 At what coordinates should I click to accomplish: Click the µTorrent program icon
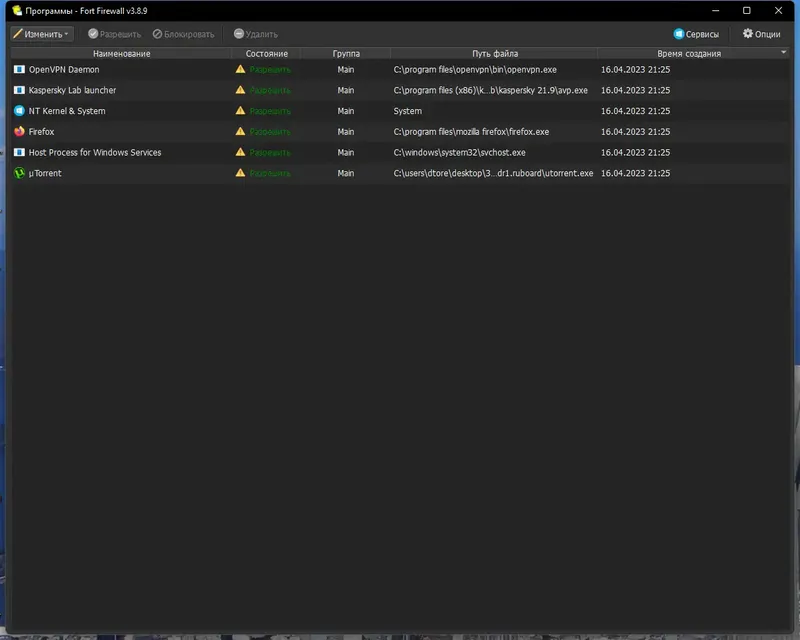[19, 173]
